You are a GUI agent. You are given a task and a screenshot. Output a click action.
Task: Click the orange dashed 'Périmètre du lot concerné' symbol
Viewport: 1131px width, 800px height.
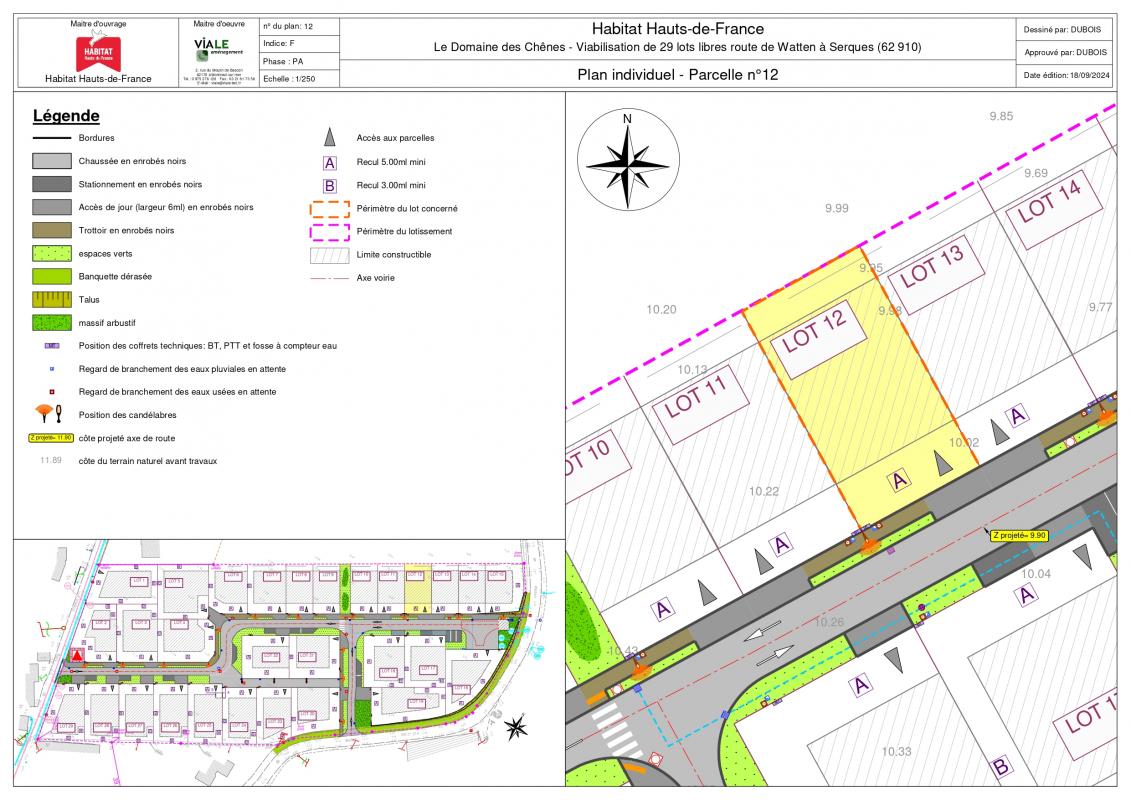(x=329, y=209)
